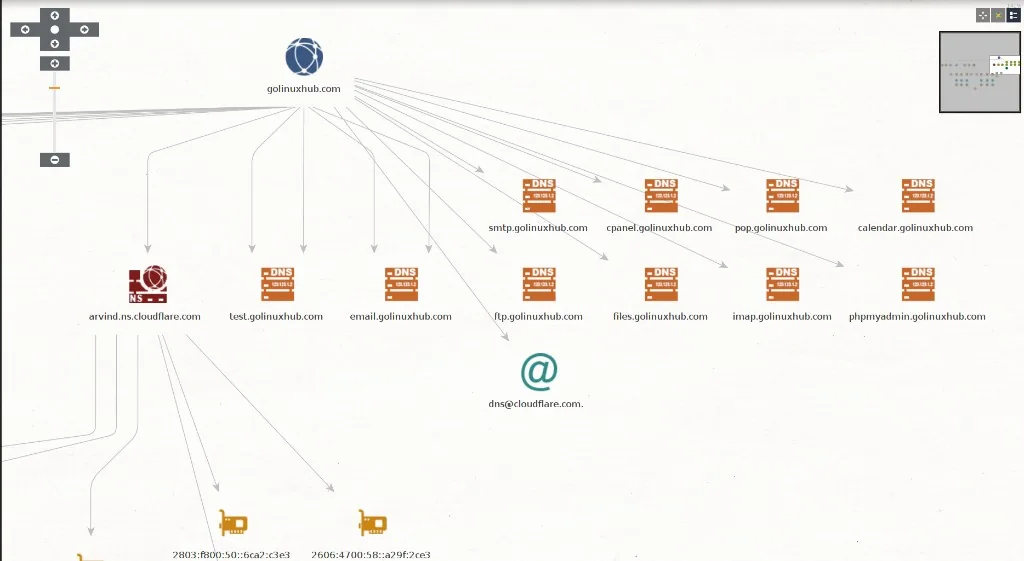
Task: Pan the graph left with the arrow
Action: click(25, 29)
